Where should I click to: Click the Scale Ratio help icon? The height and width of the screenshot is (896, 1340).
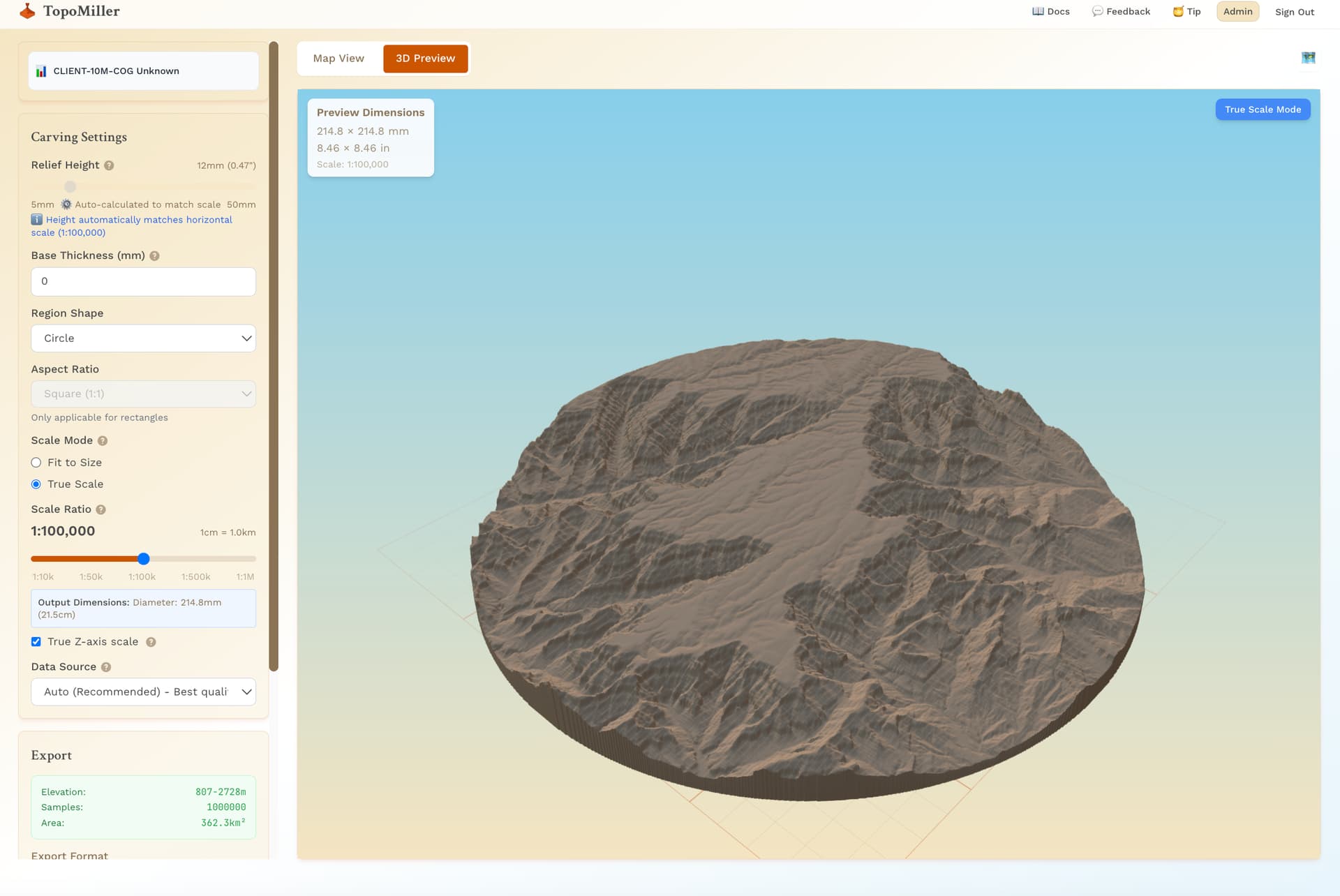pos(100,509)
